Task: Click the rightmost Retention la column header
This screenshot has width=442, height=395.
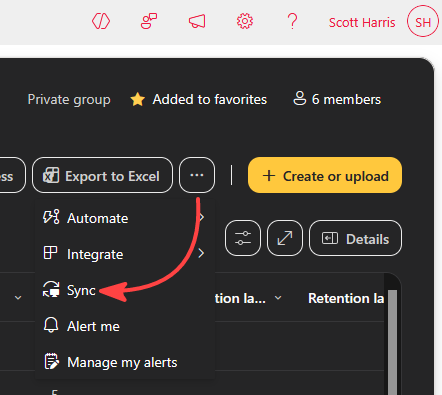Action: 346,298
